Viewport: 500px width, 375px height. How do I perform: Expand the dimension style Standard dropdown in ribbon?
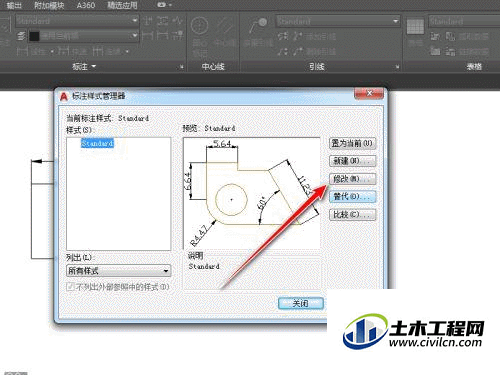(134, 21)
